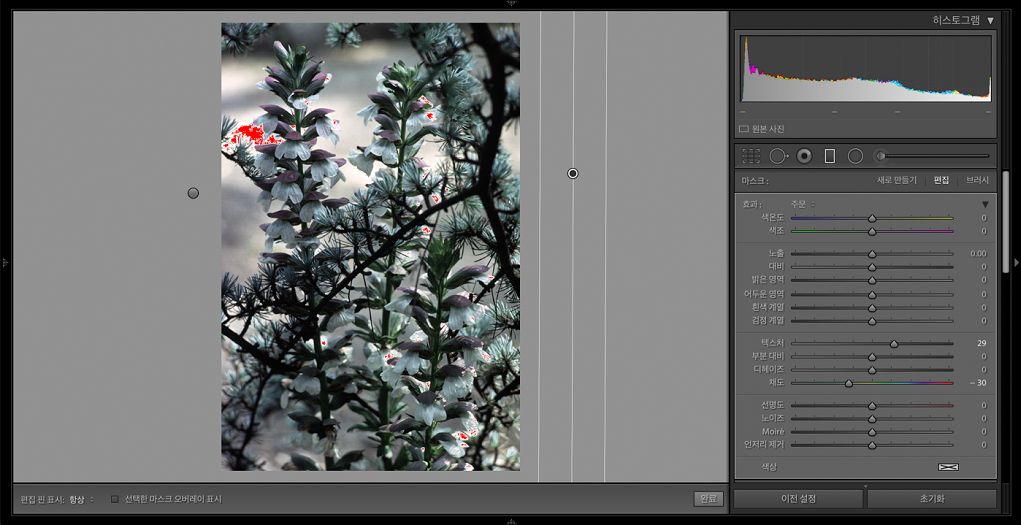Click the histogram graph area
The image size is (1021, 525).
tap(866, 68)
